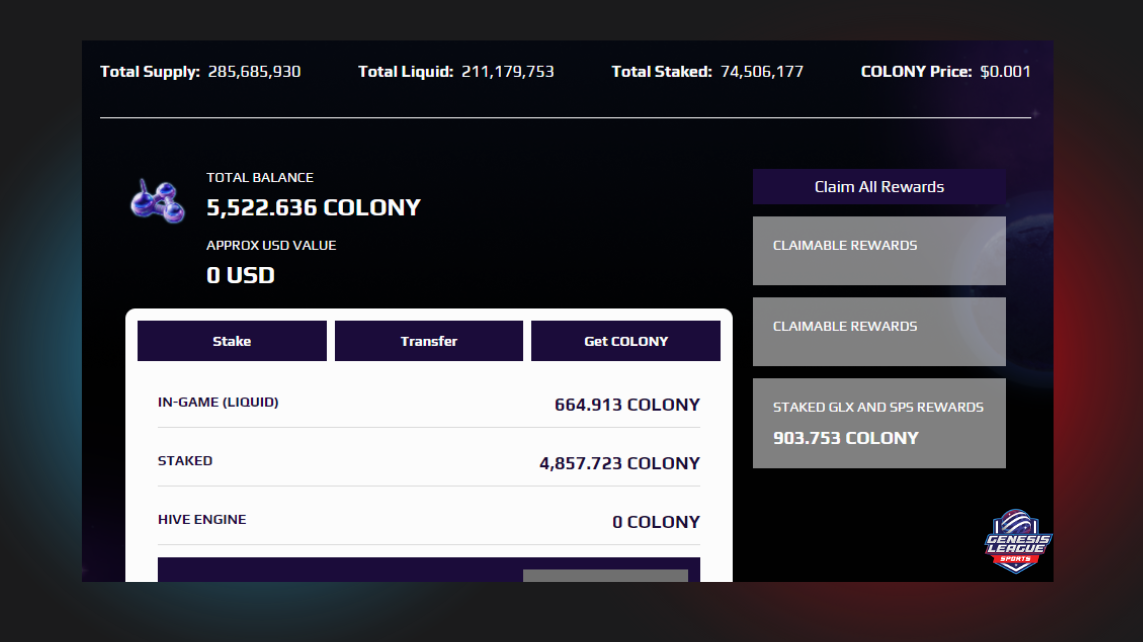Open the second CLAIMABLE REWARDS card

(879, 332)
